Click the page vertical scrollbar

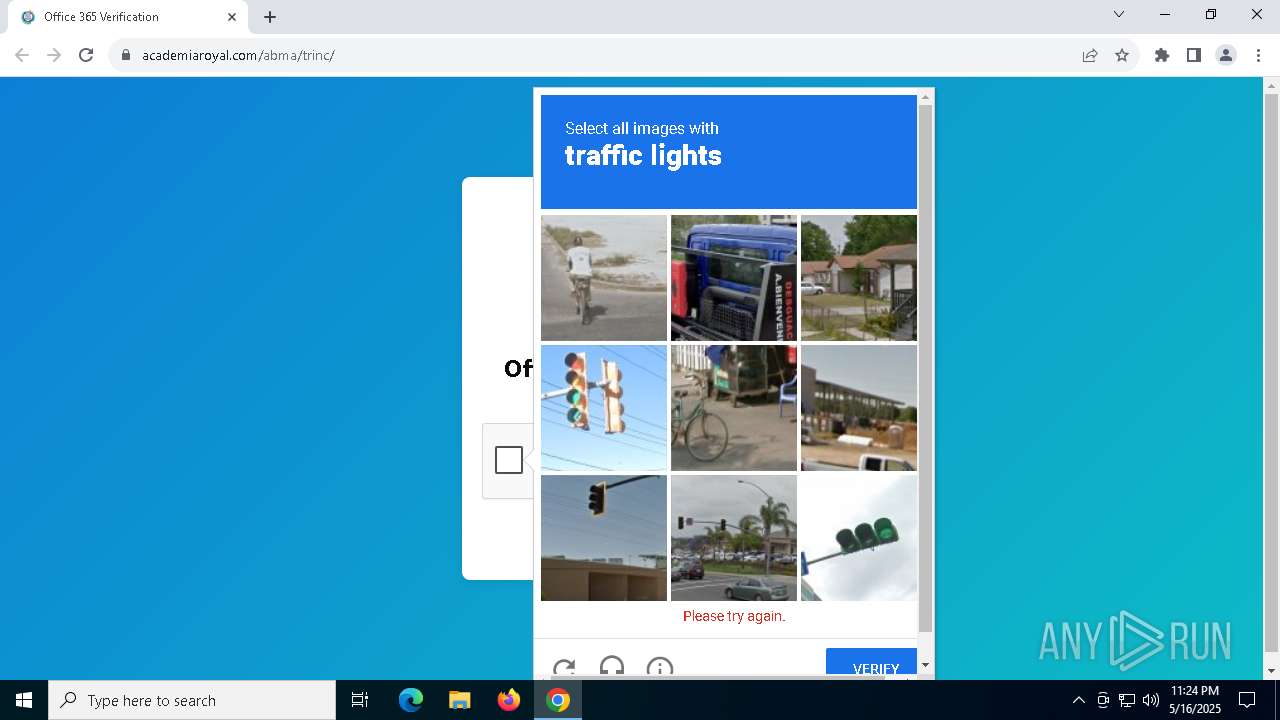1271,374
